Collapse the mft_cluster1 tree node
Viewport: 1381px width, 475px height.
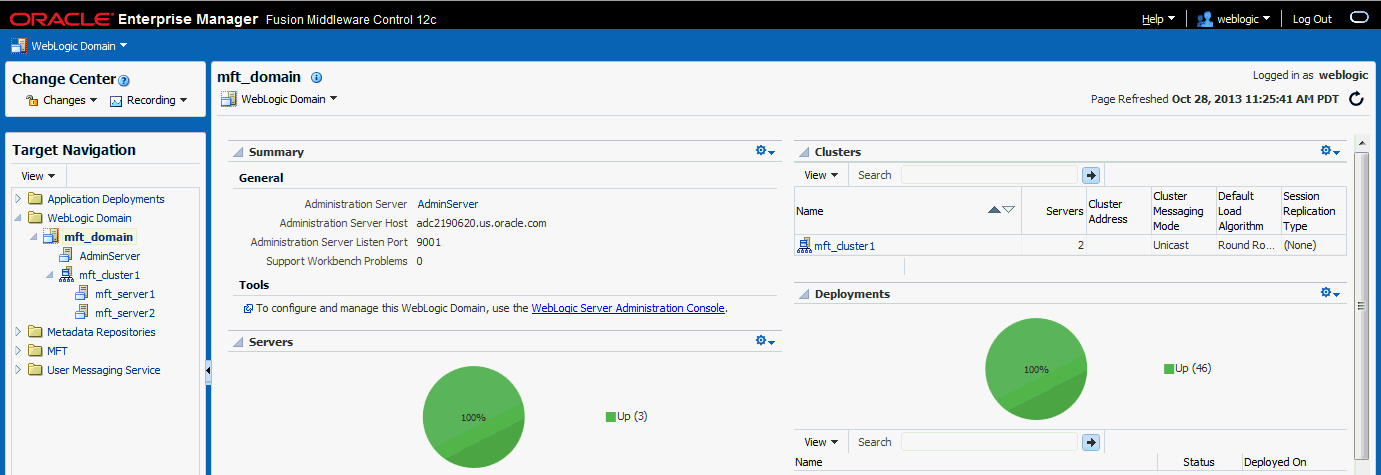coord(49,275)
